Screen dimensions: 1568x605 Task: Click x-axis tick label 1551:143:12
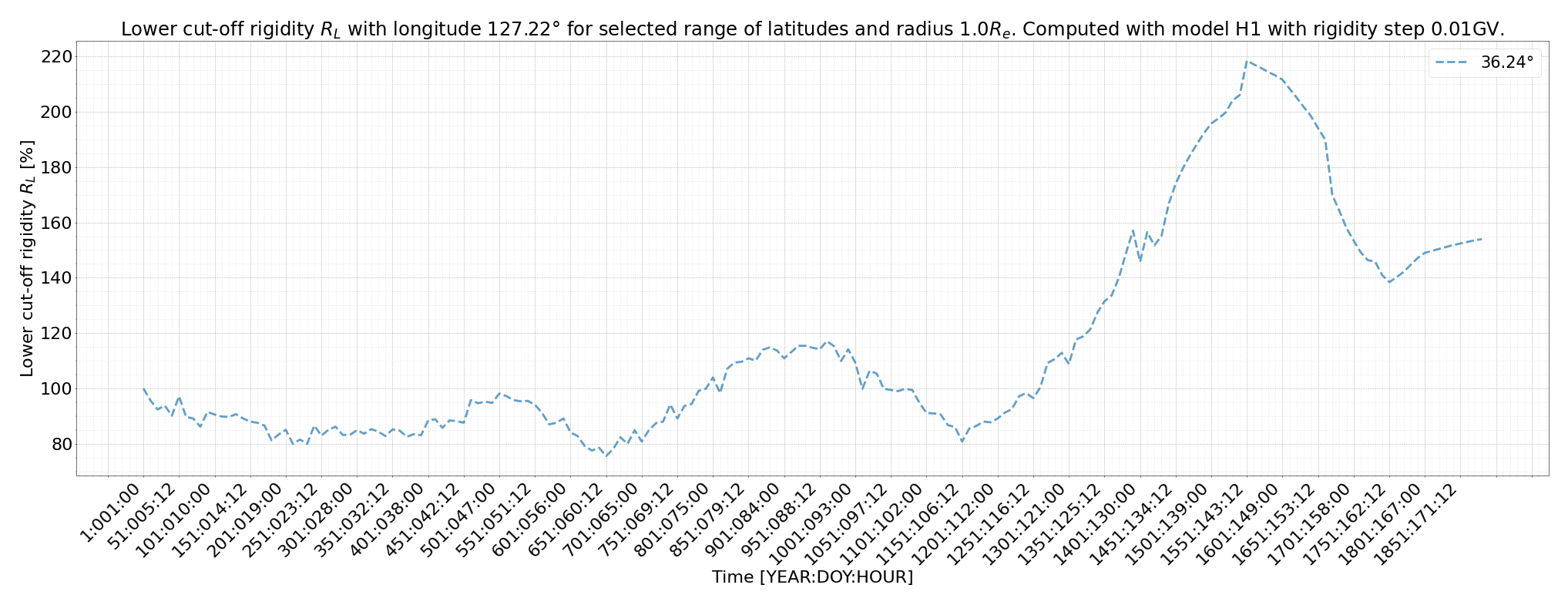[1202, 524]
